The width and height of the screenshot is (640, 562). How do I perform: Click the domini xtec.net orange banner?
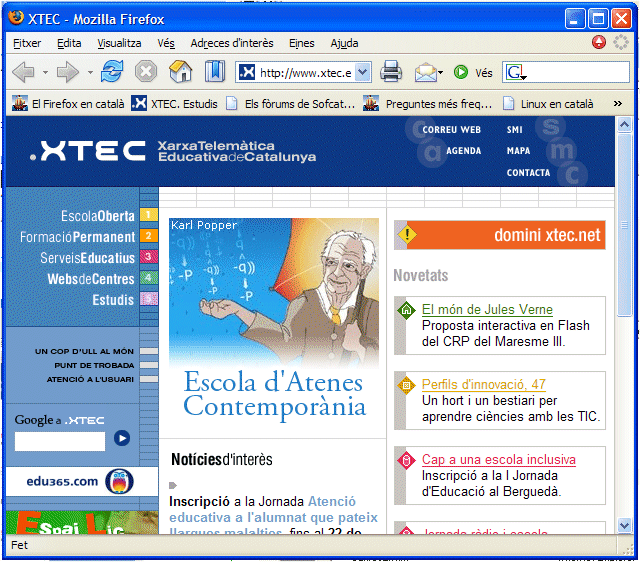coord(500,235)
